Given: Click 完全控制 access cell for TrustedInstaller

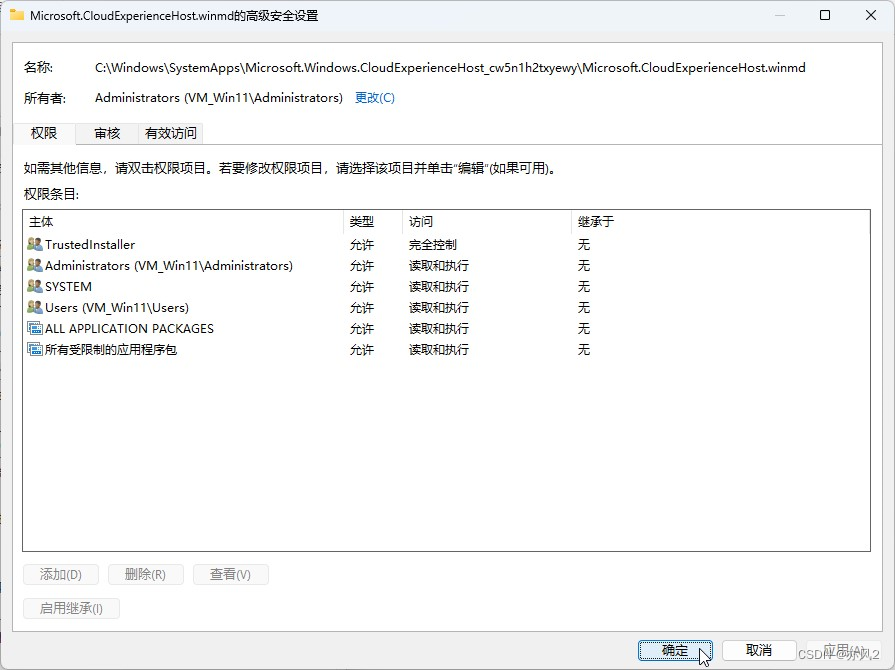Looking at the screenshot, I should tap(433, 245).
